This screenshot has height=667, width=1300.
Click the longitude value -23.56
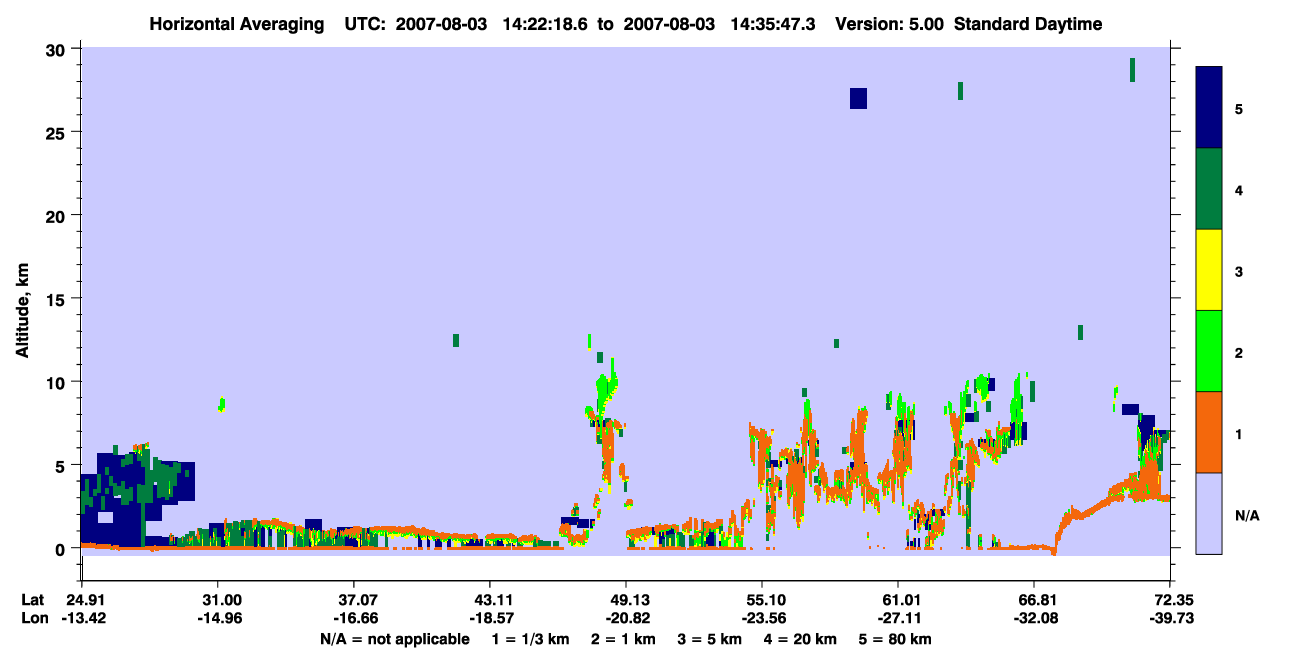click(x=762, y=618)
